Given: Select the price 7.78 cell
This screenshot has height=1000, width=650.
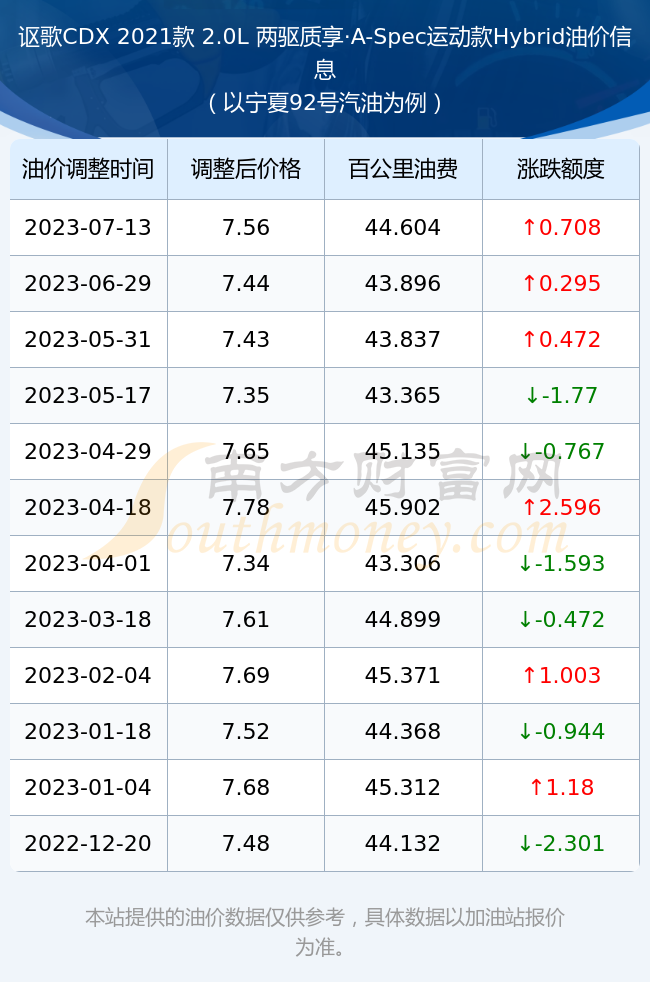Looking at the screenshot, I should 246,508.
